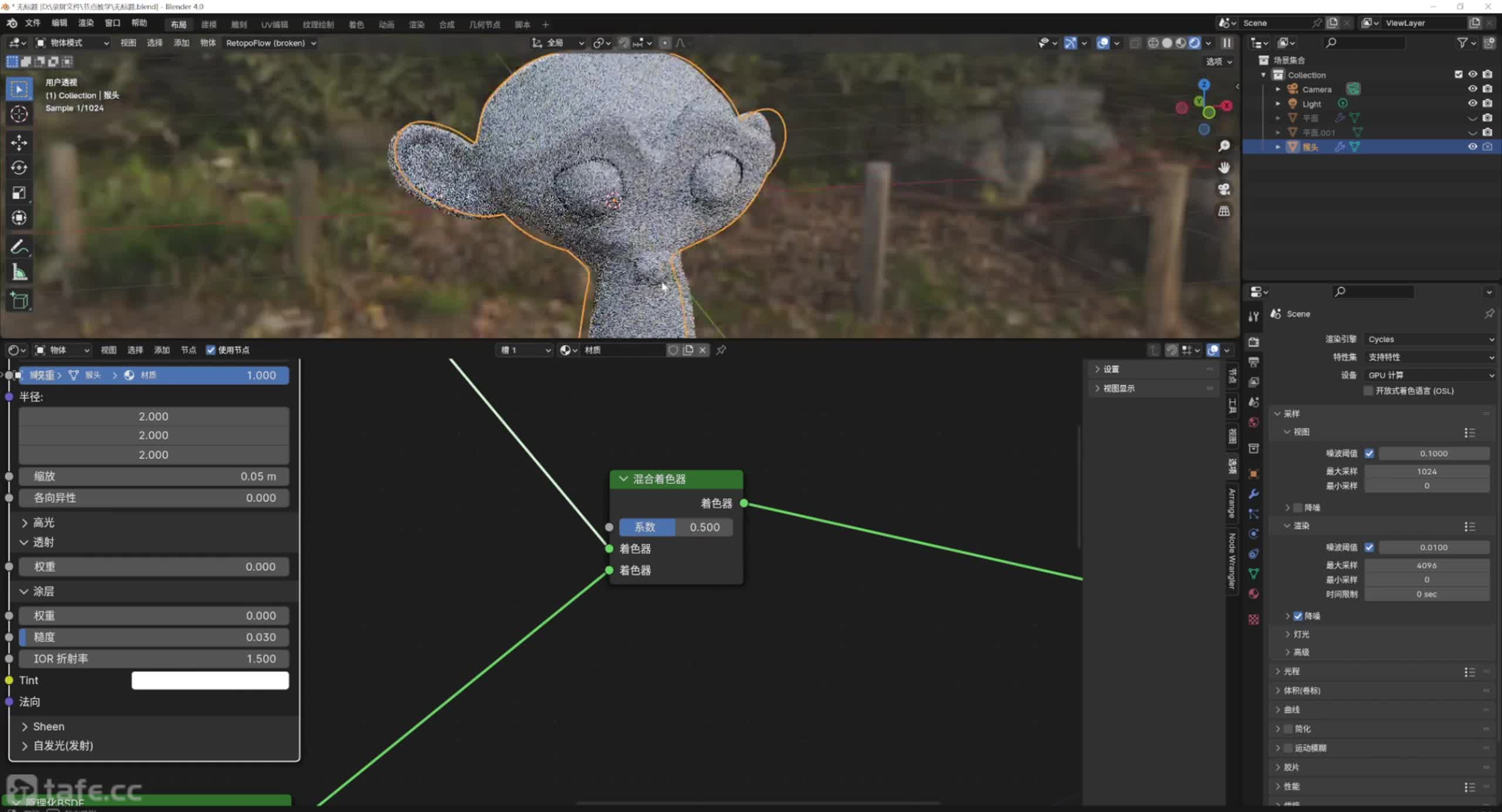Open the Output properties tab
Viewport: 1502px width, 812px height.
point(1254,362)
